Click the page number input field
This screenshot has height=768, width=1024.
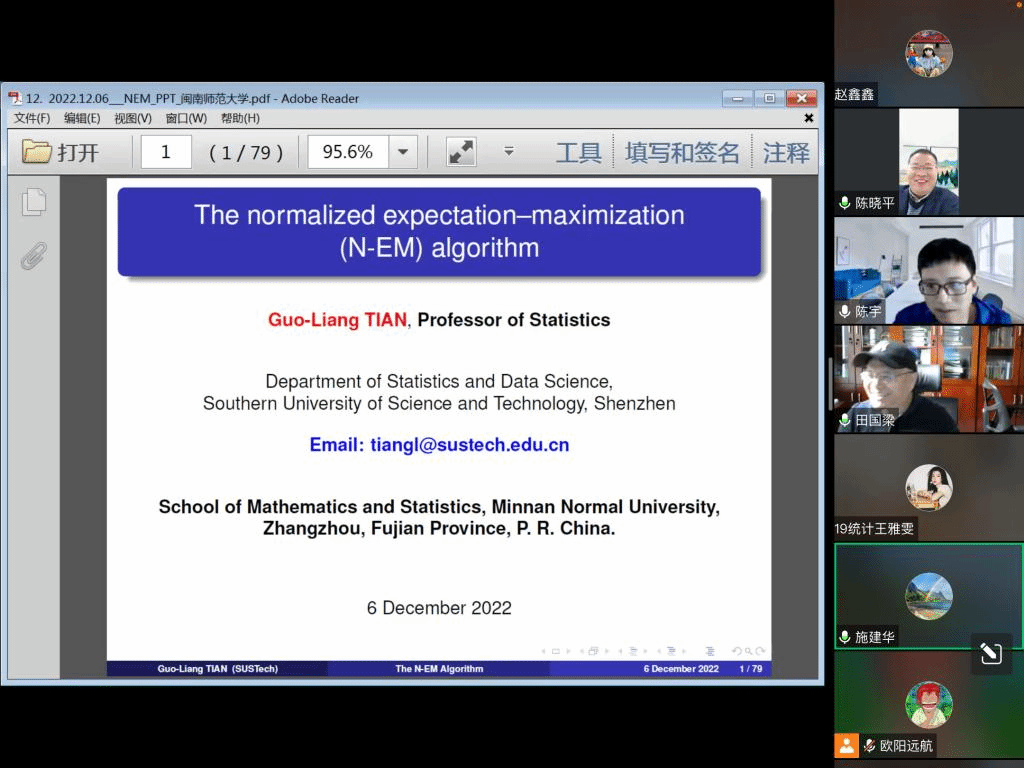pyautogui.click(x=166, y=152)
